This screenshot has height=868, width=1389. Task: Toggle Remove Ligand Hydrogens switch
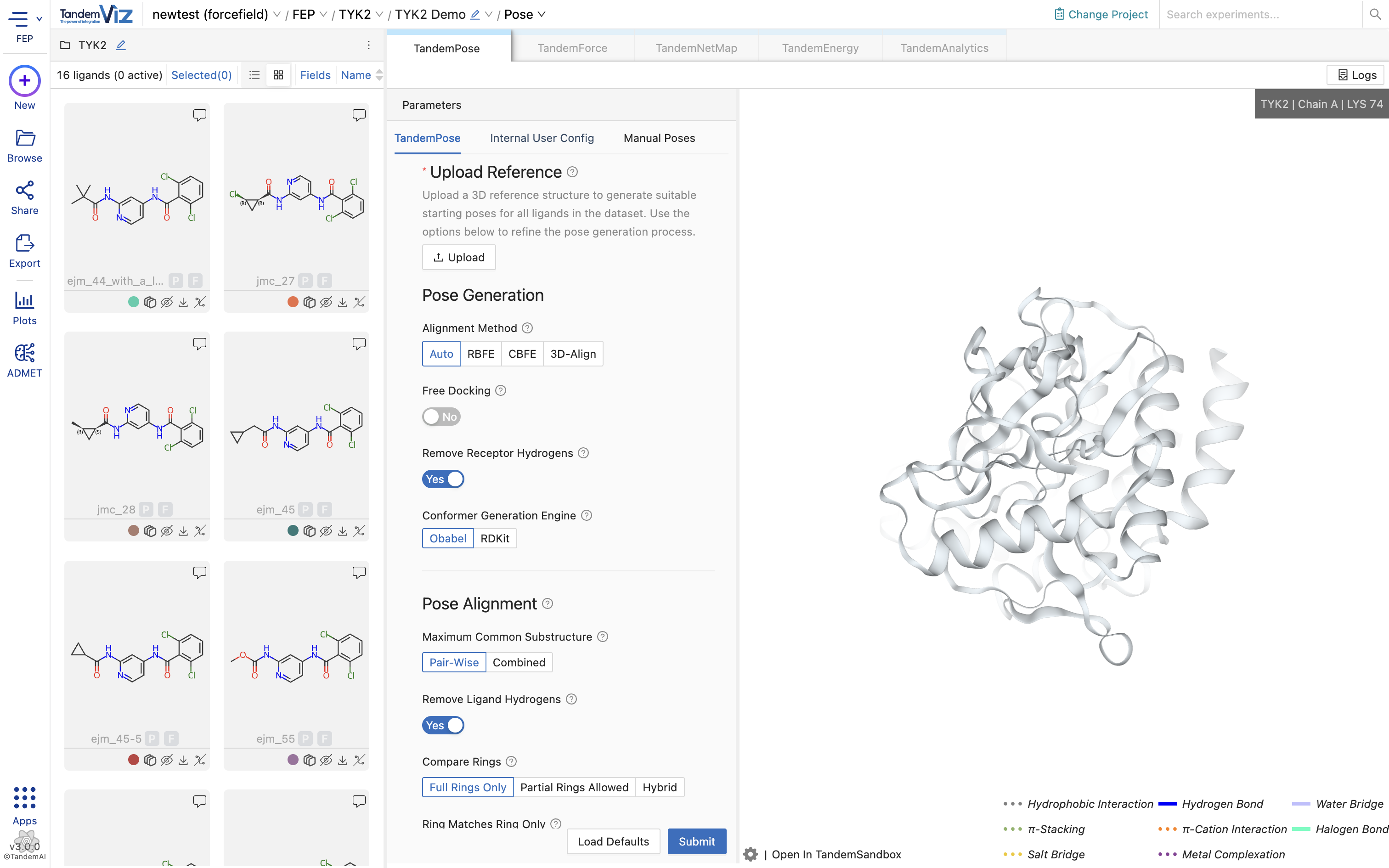(x=443, y=726)
